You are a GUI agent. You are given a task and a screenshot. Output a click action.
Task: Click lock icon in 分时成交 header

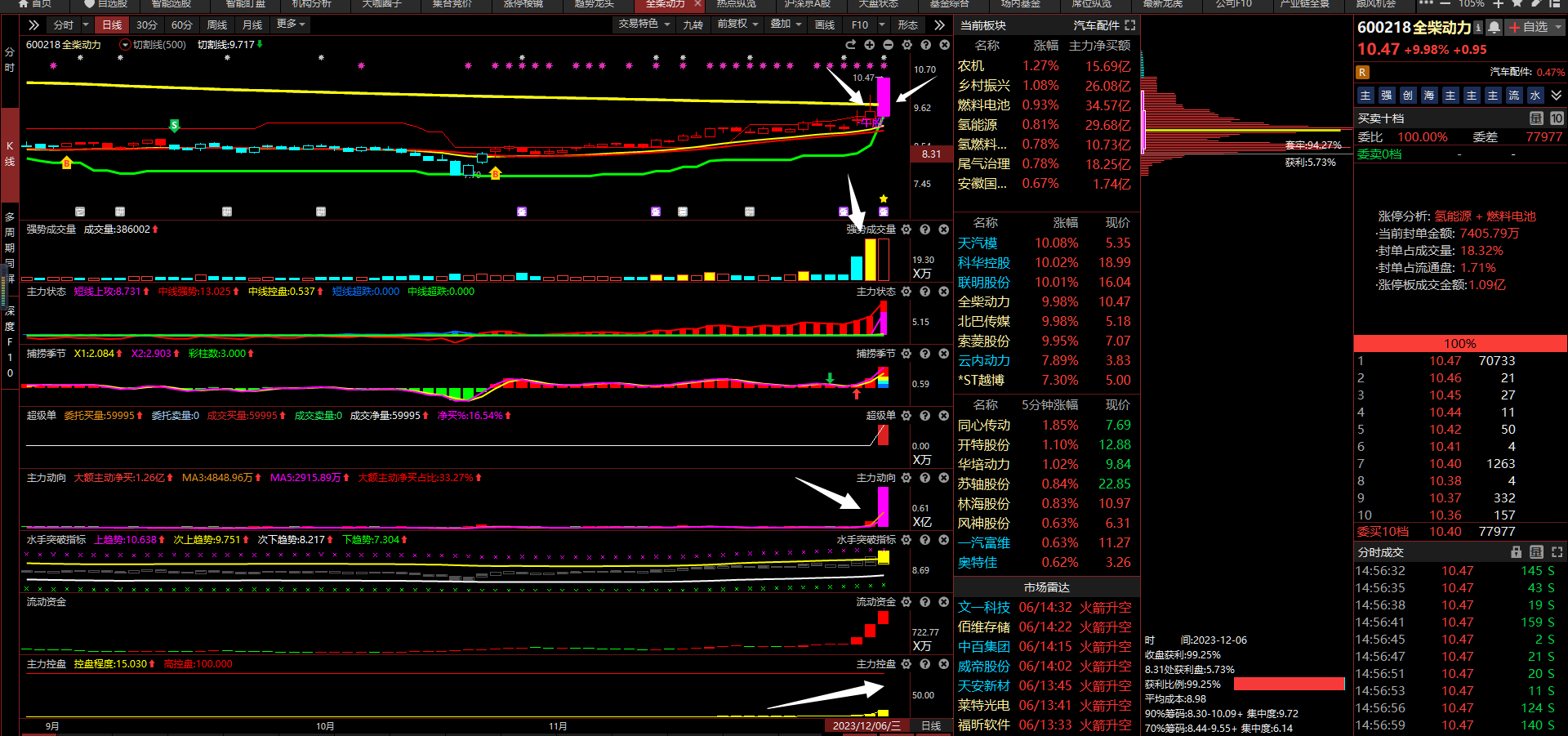click(x=1517, y=552)
